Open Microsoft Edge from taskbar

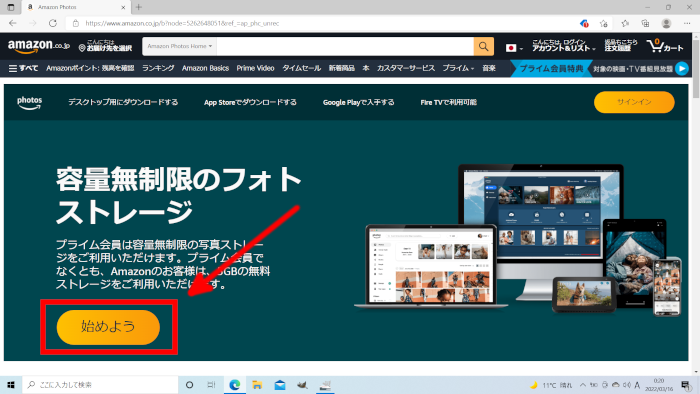pos(234,385)
